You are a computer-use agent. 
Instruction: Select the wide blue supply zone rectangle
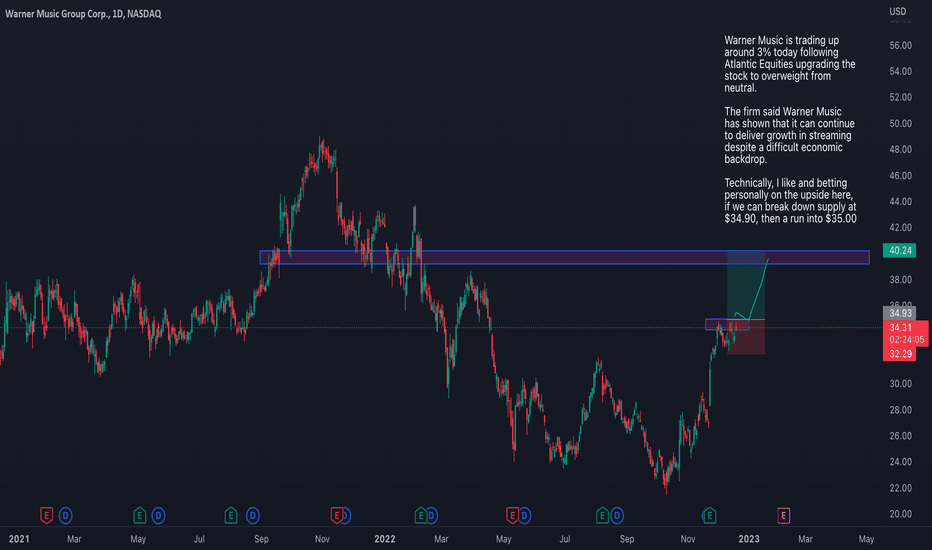(564, 257)
